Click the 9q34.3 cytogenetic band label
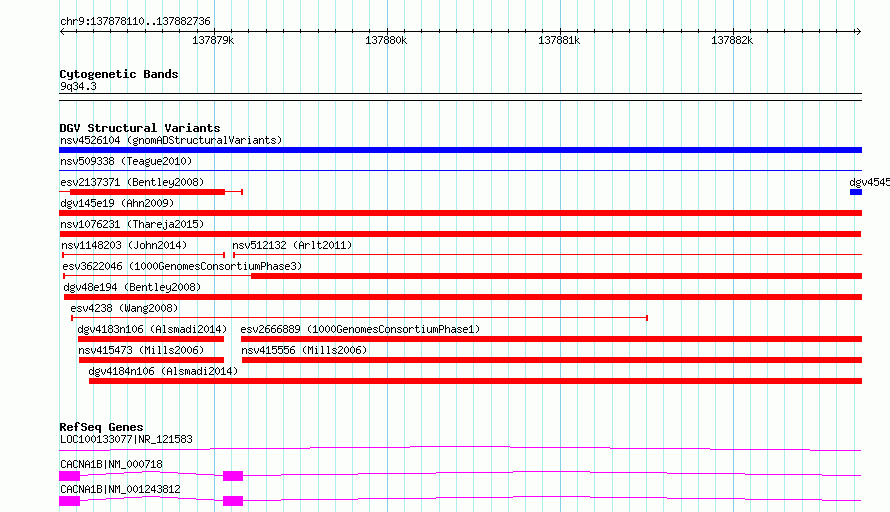 point(78,86)
